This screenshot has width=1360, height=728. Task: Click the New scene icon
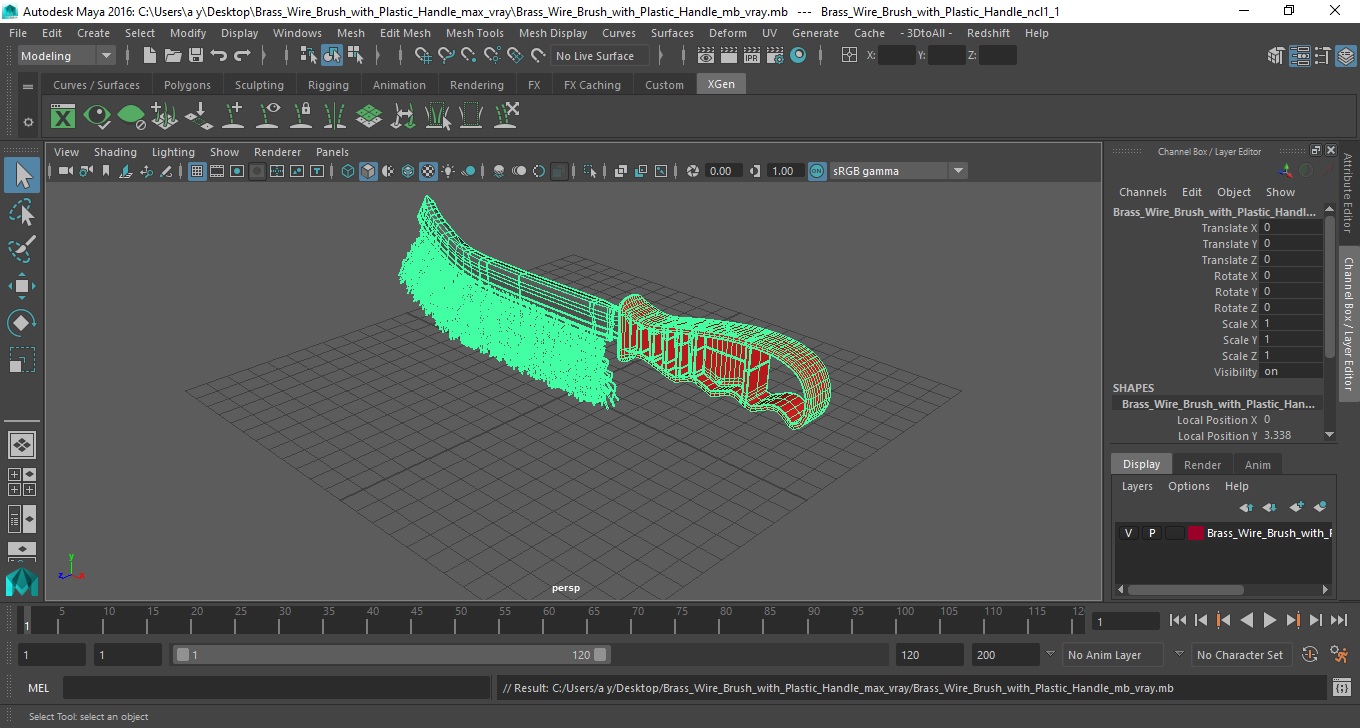coord(149,56)
